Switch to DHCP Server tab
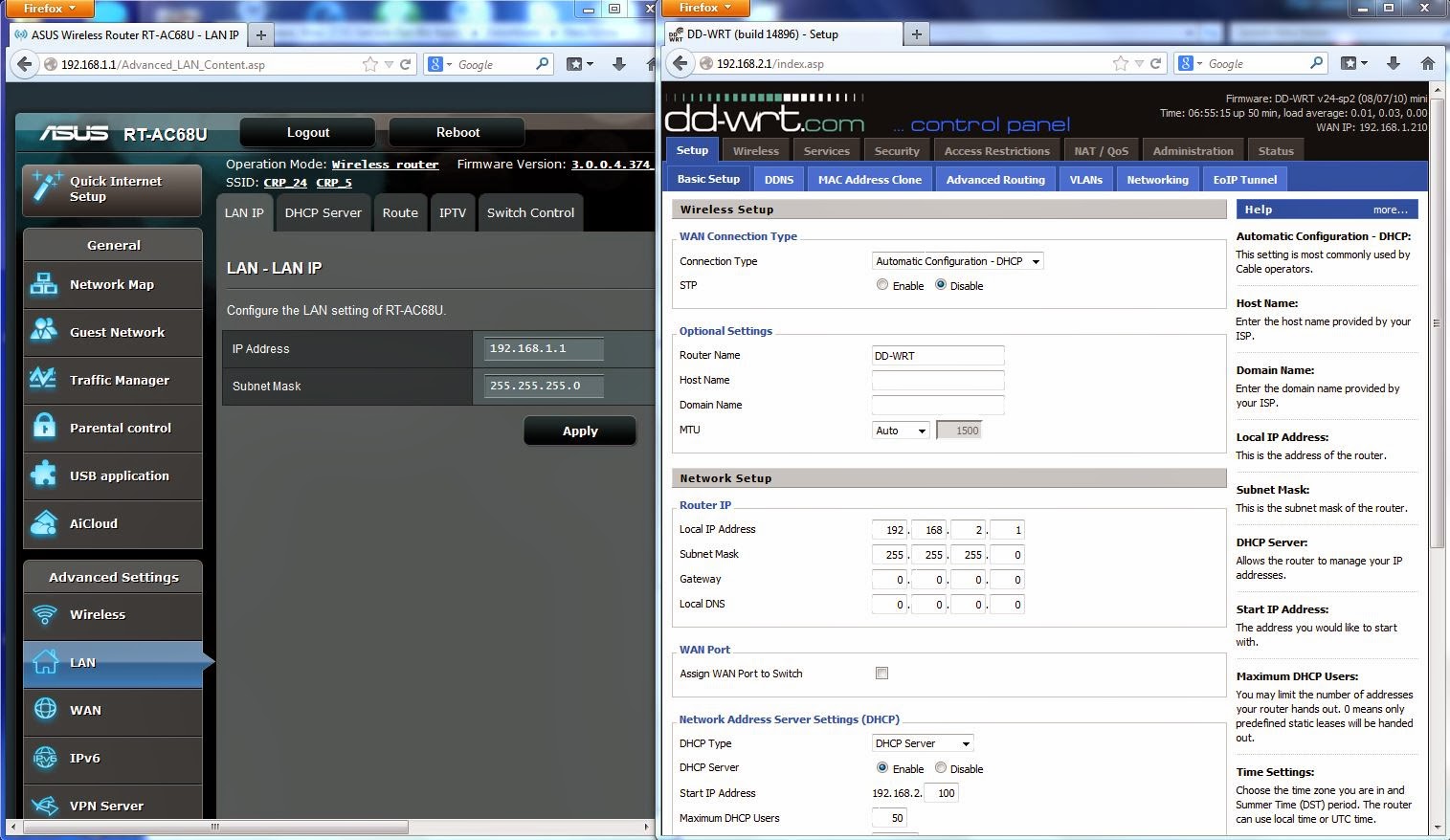 point(323,212)
